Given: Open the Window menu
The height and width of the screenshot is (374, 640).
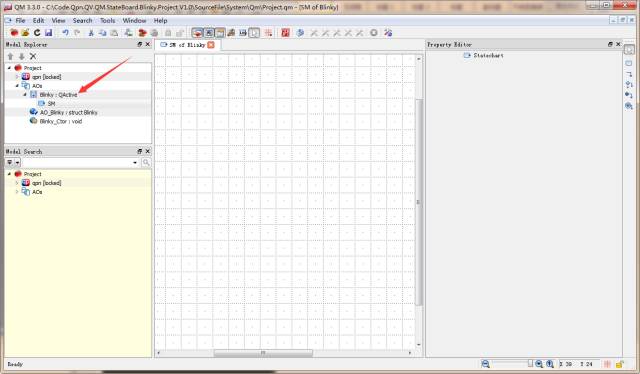Looking at the screenshot, I should point(134,20).
